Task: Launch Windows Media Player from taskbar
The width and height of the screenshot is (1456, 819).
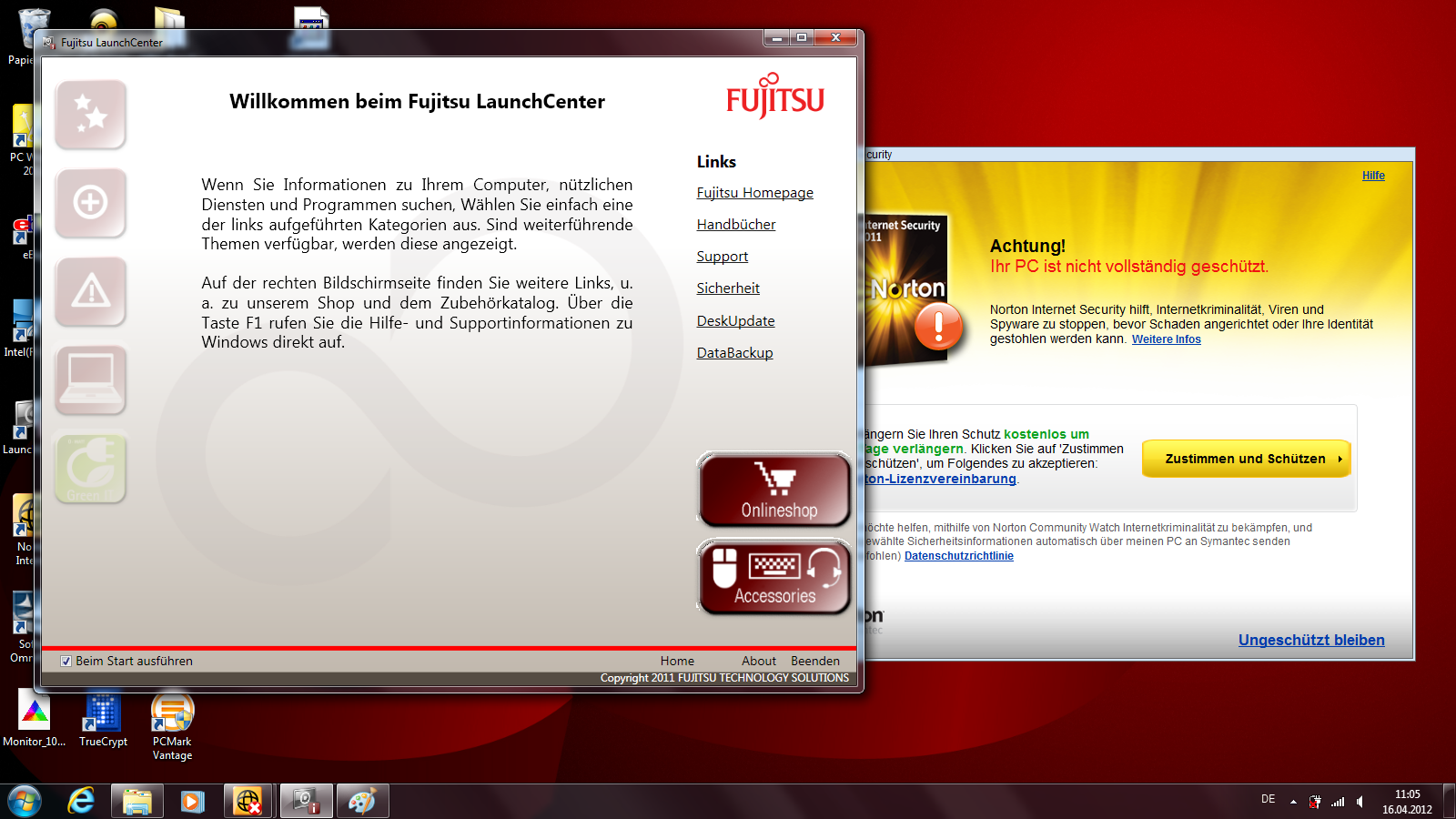Action: click(x=193, y=801)
